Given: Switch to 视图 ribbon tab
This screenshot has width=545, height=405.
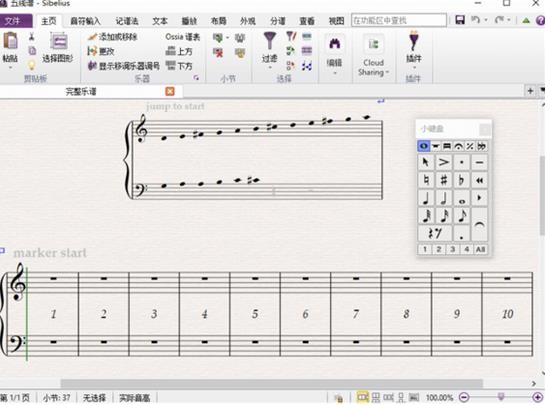Looking at the screenshot, I should click(336, 21).
